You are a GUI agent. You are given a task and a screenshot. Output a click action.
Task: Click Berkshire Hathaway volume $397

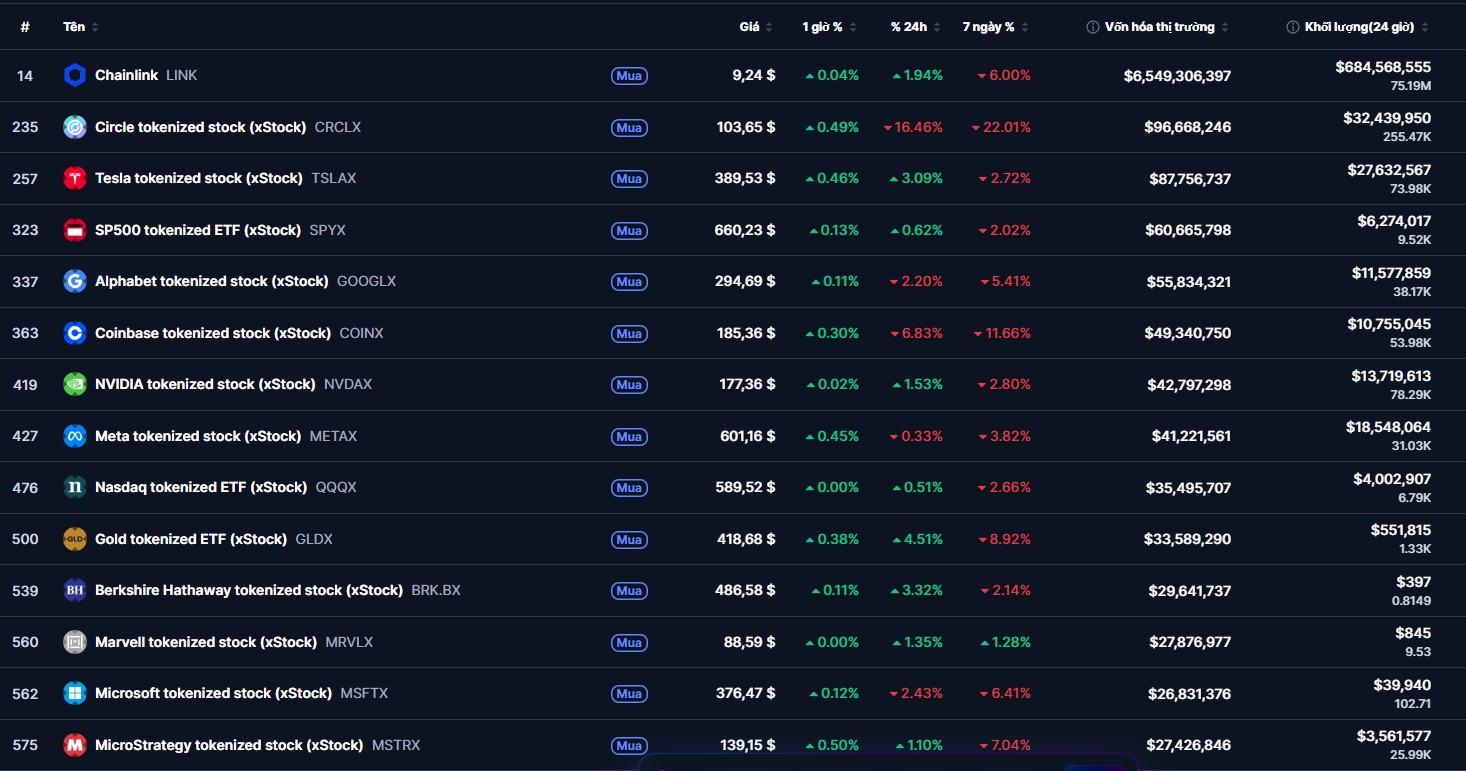pyautogui.click(x=1413, y=582)
